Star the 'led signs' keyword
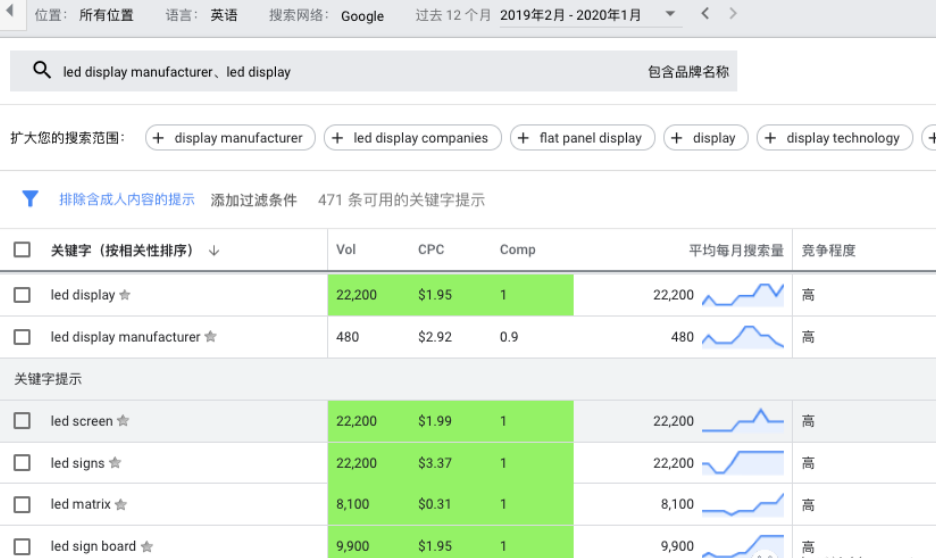Image resolution: width=936 pixels, height=558 pixels. 115,463
